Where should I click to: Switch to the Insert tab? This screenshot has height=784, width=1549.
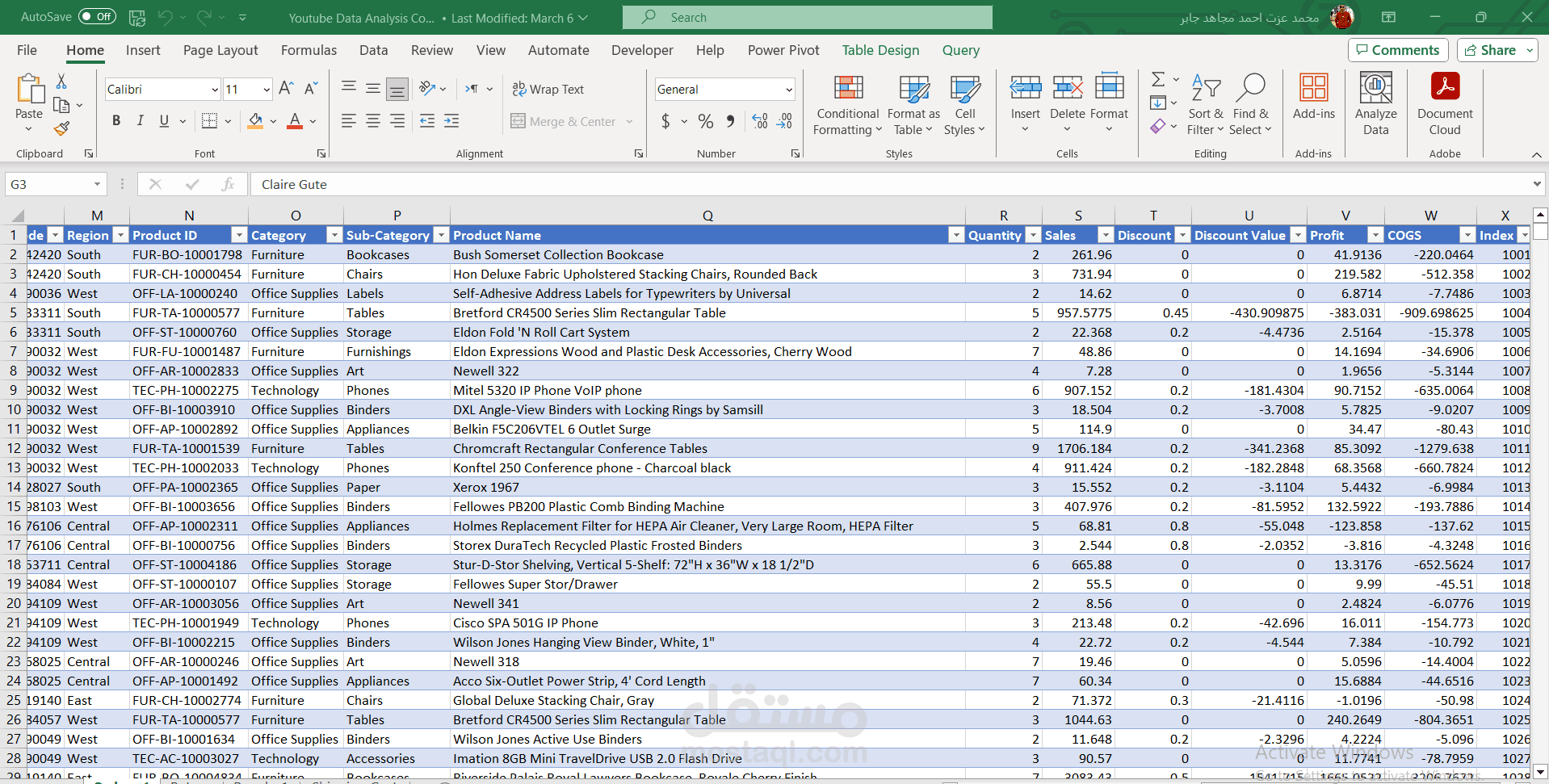[143, 50]
